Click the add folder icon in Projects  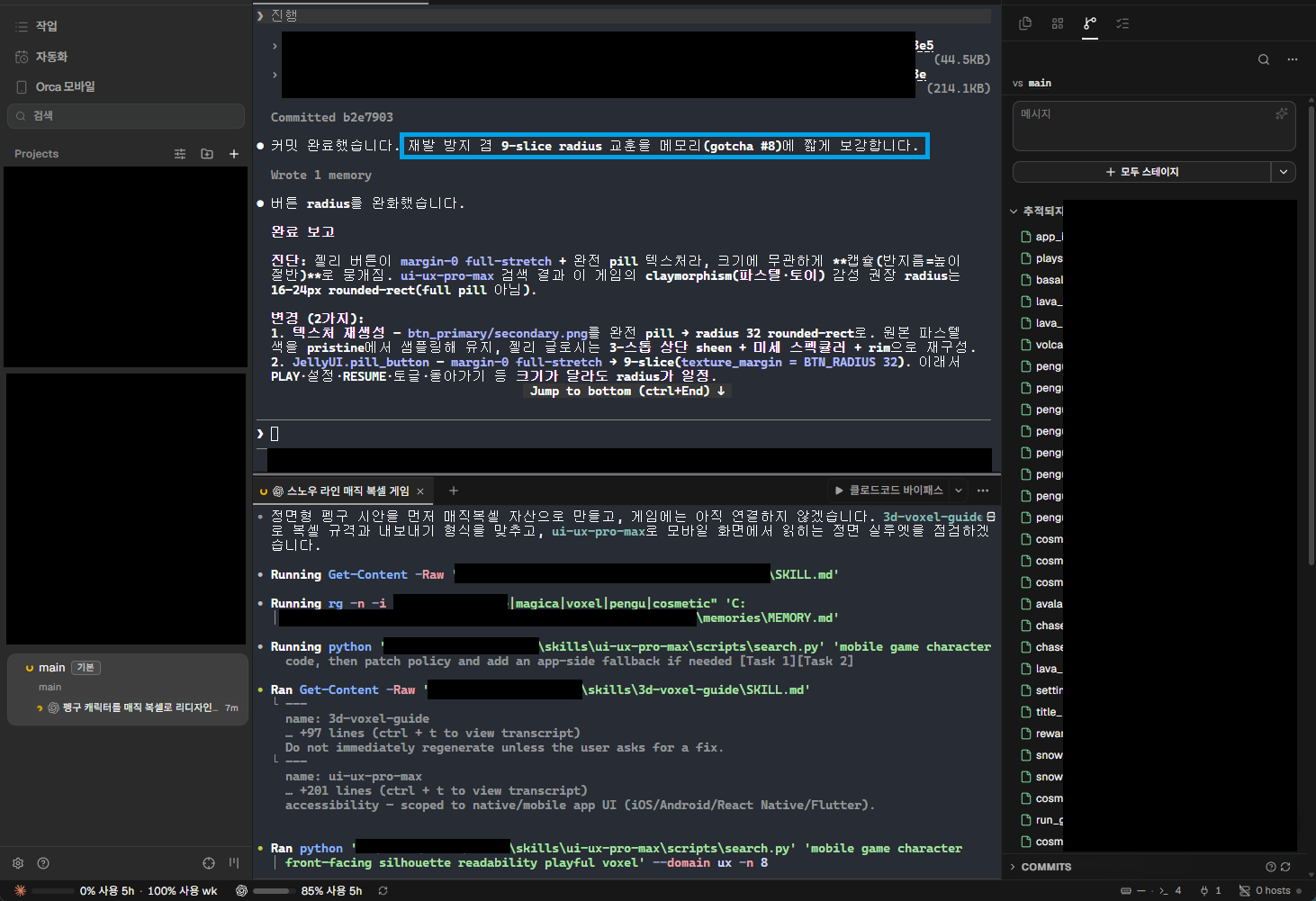point(207,154)
